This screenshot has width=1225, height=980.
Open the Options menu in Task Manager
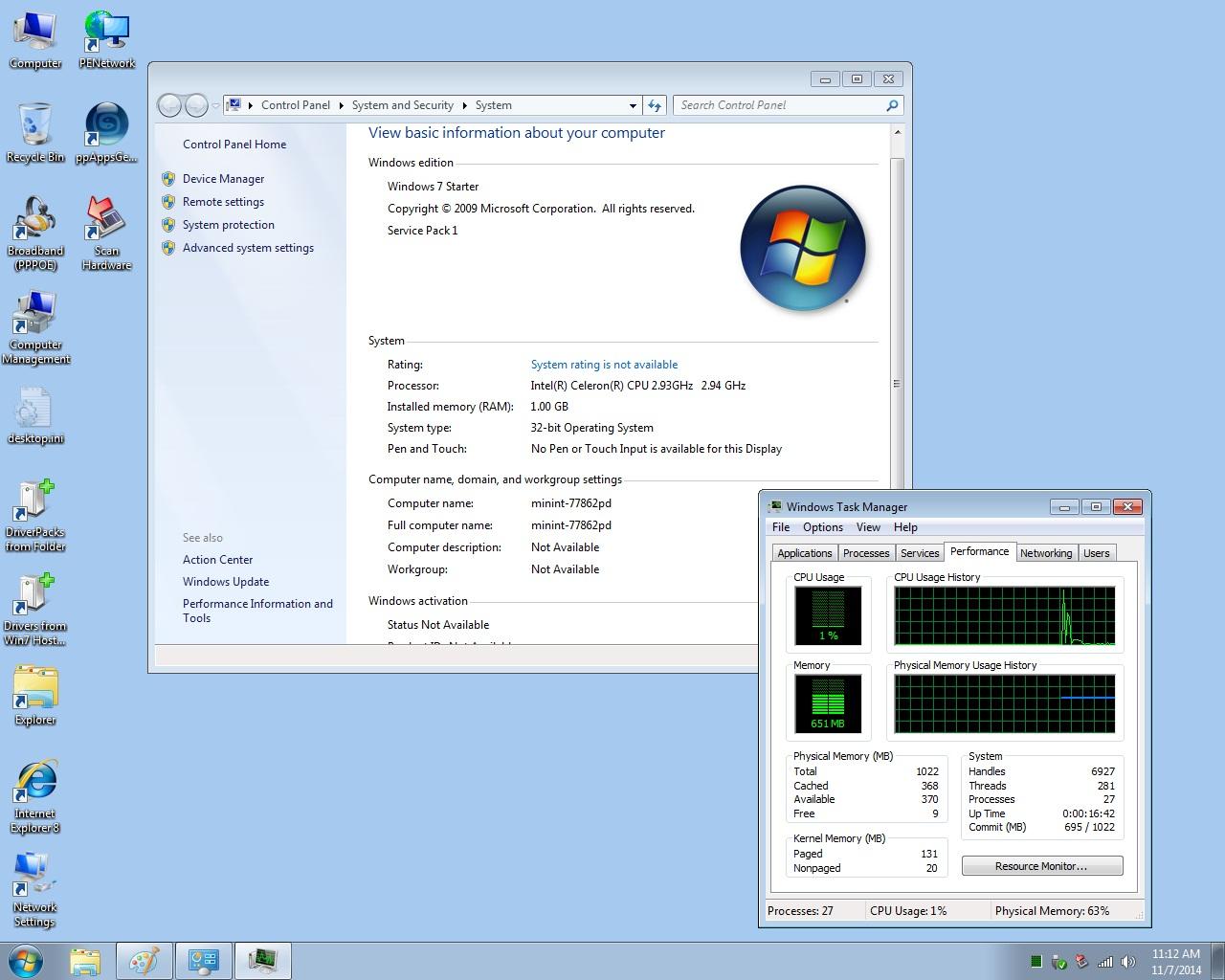point(823,527)
